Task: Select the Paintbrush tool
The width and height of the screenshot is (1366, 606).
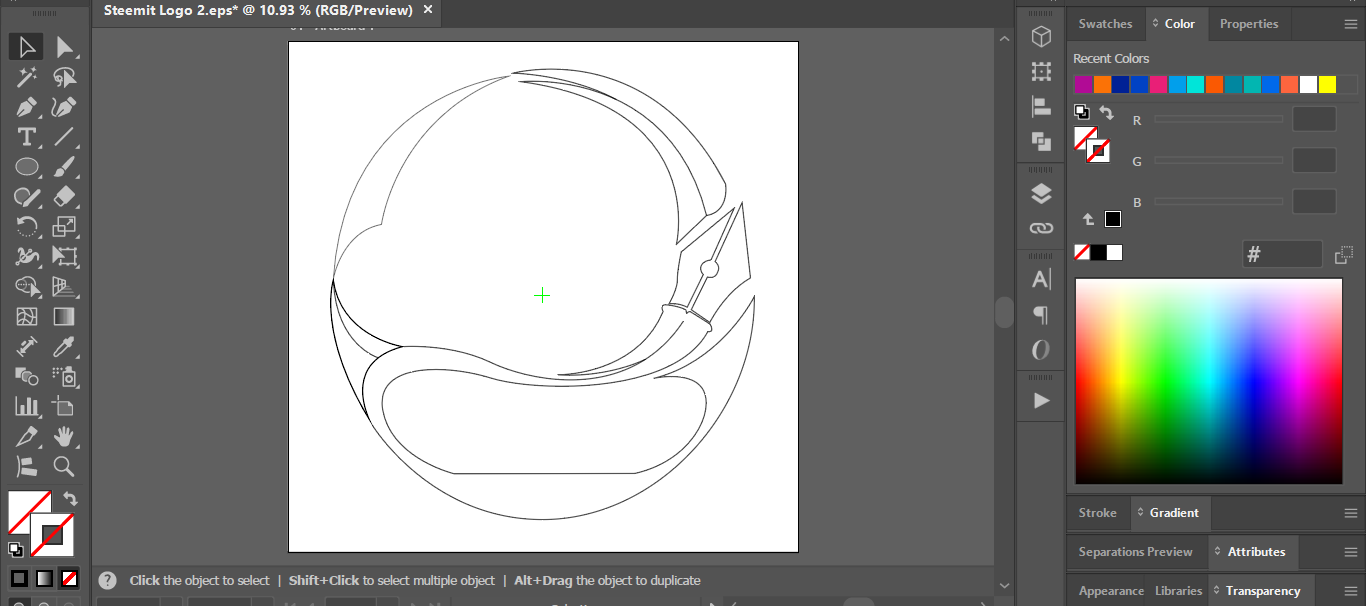Action: [x=65, y=167]
